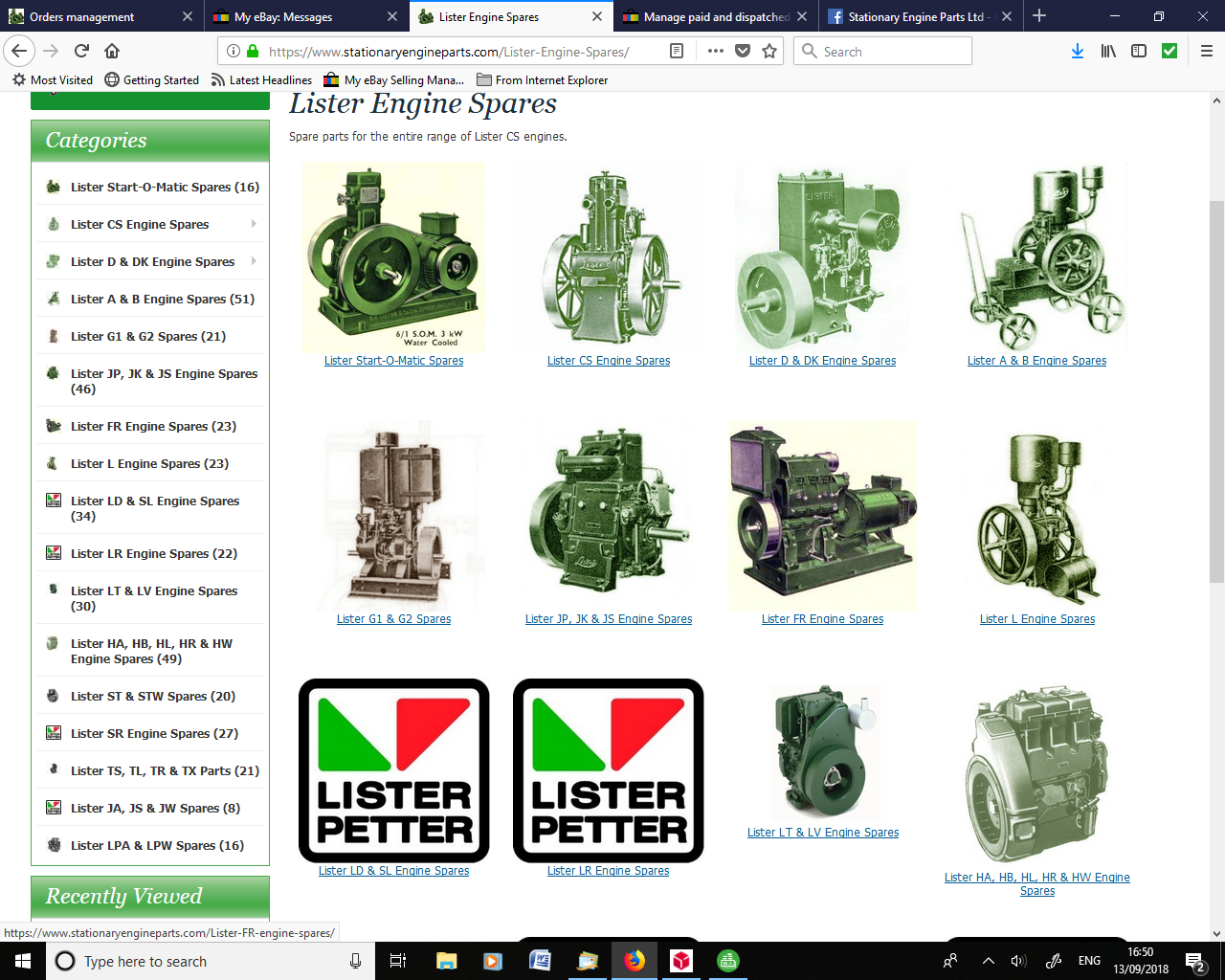Open Lister SR Engine Spares (27) category

tap(154, 733)
